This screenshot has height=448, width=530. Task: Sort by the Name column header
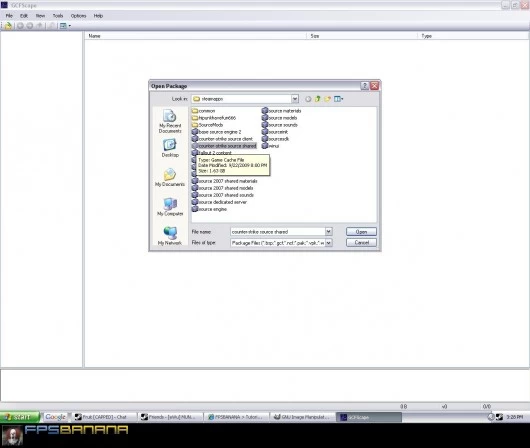(x=195, y=36)
